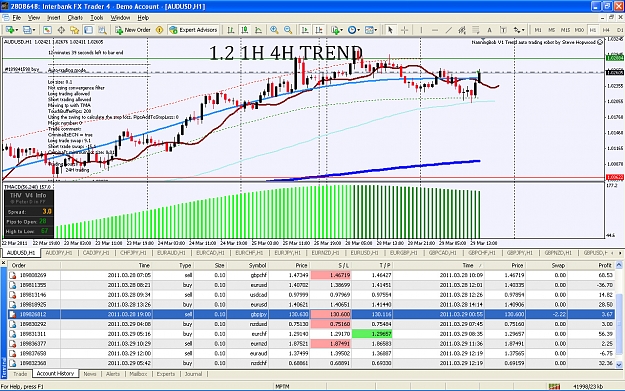Open the Experts tab in Terminal
The height and width of the screenshot is (391, 625).
(166, 374)
